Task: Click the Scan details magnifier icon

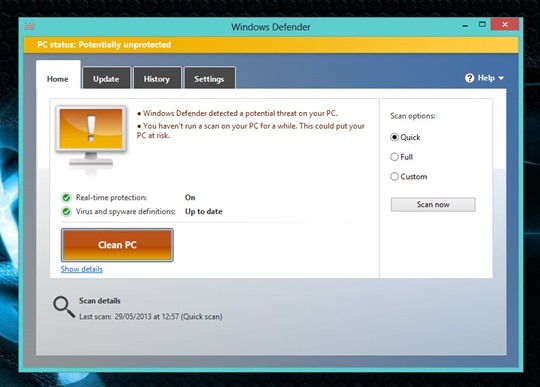Action: (64, 307)
